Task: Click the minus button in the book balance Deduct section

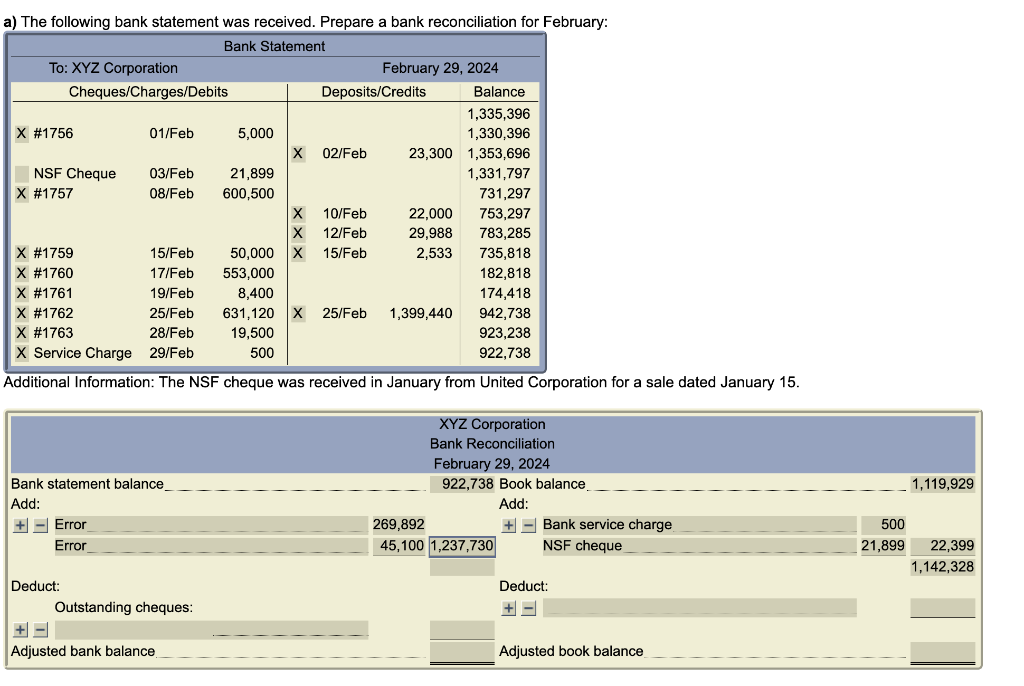Action: pyautogui.click(x=531, y=607)
